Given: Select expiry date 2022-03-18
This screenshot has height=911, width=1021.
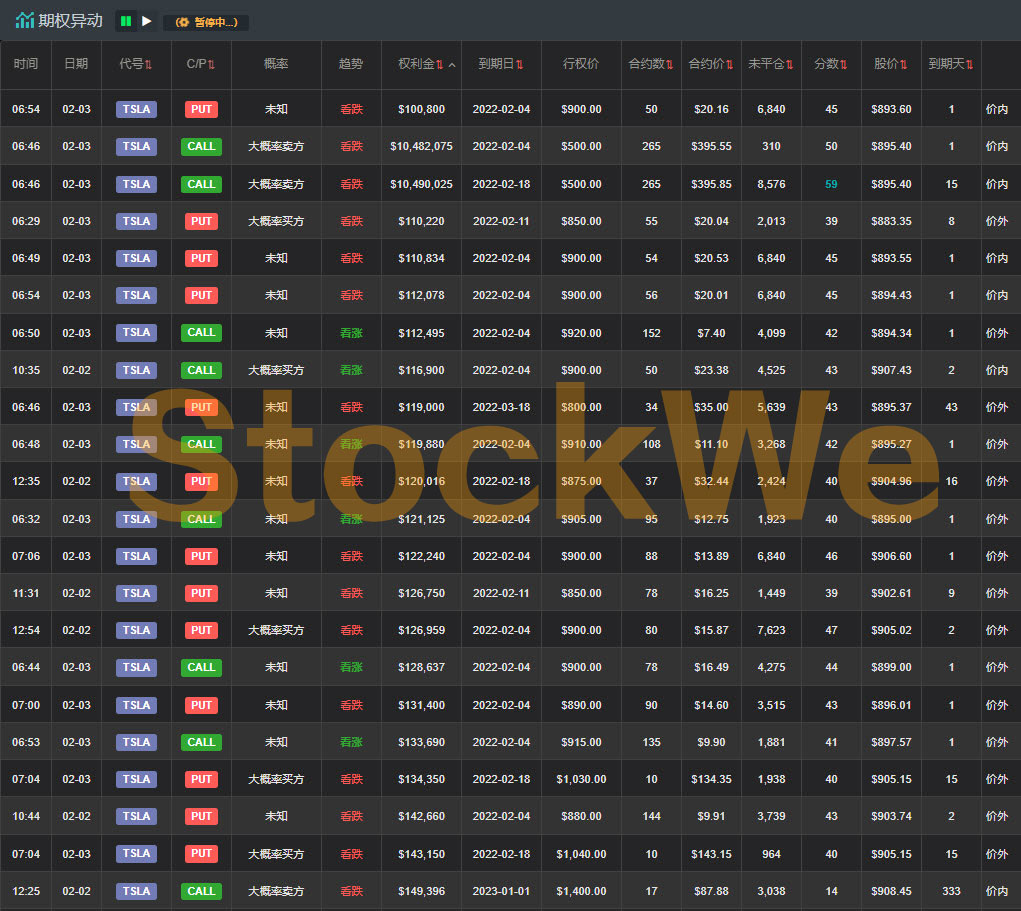Looking at the screenshot, I should [501, 407].
